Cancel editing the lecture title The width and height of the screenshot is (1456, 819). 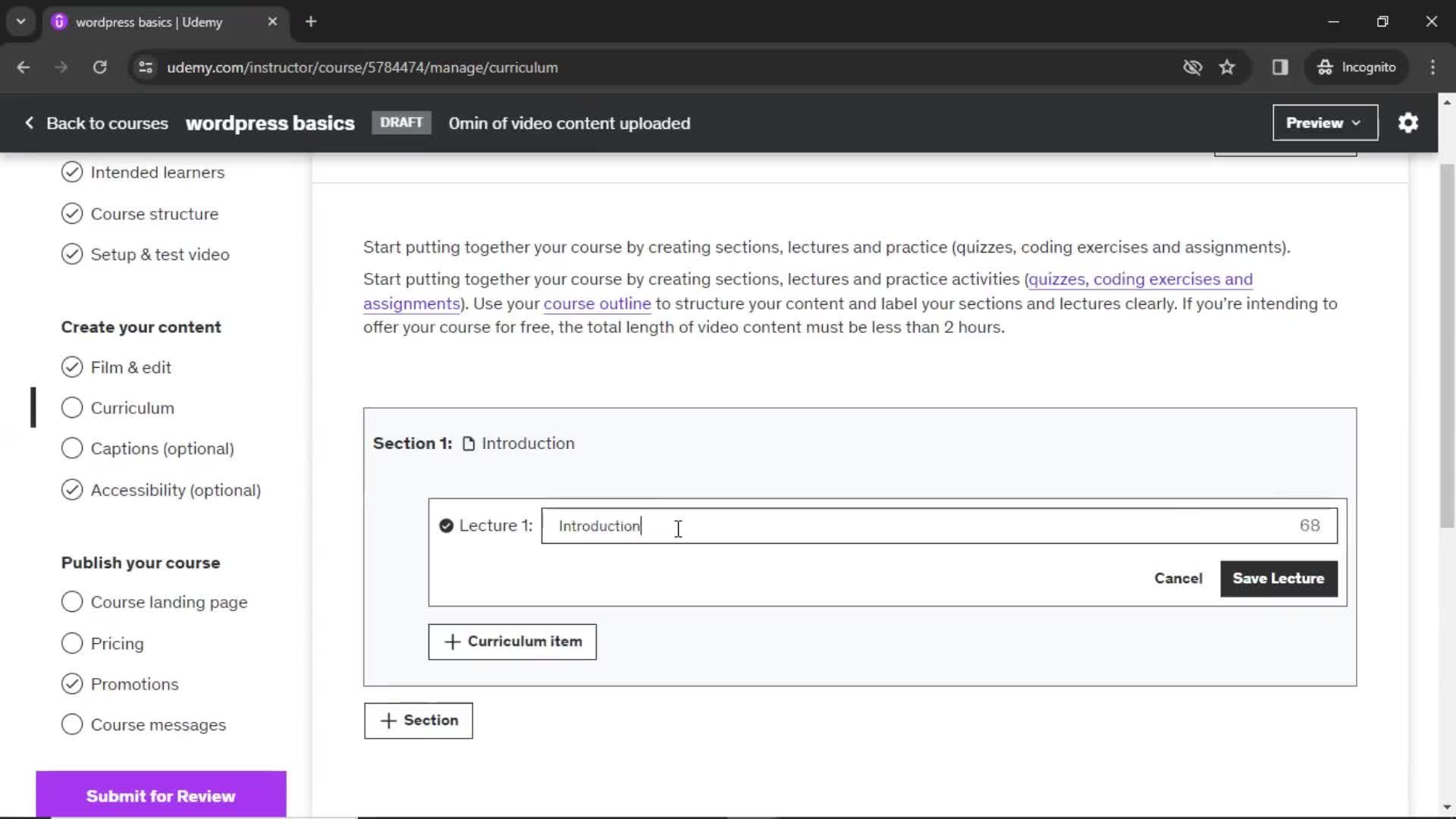tap(1178, 579)
